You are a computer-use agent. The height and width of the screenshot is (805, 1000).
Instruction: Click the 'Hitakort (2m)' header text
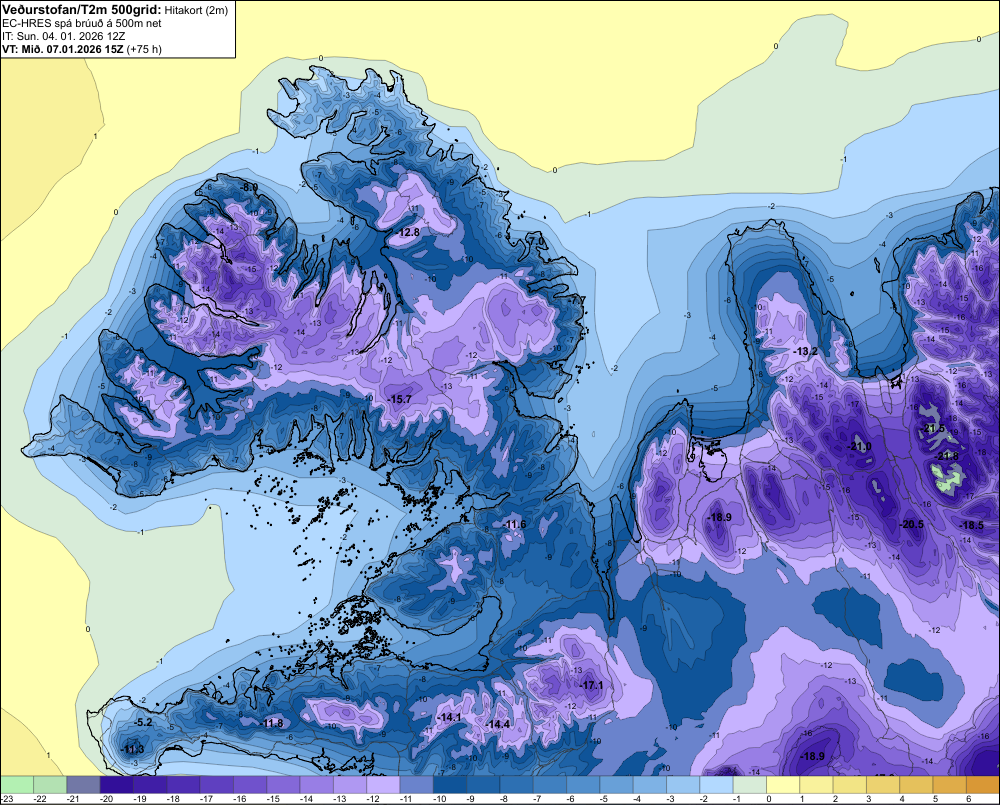coord(196,10)
